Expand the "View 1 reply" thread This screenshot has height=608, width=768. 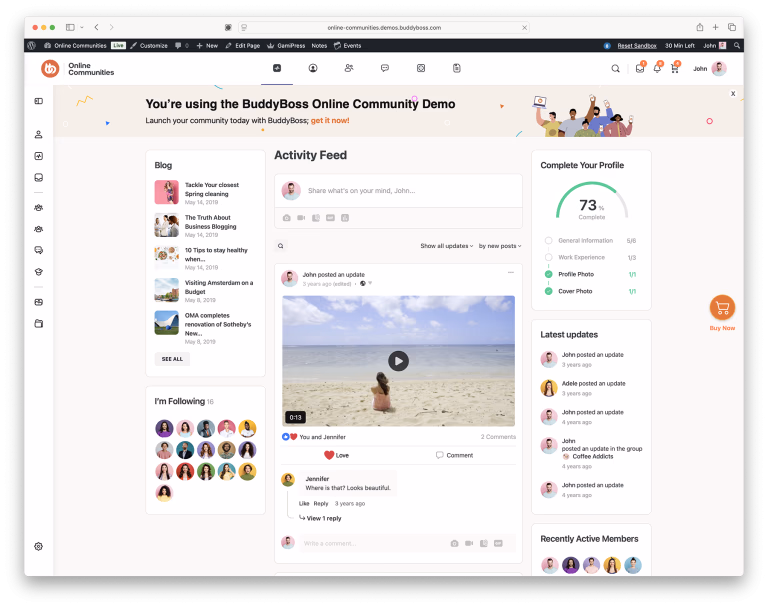[321, 518]
